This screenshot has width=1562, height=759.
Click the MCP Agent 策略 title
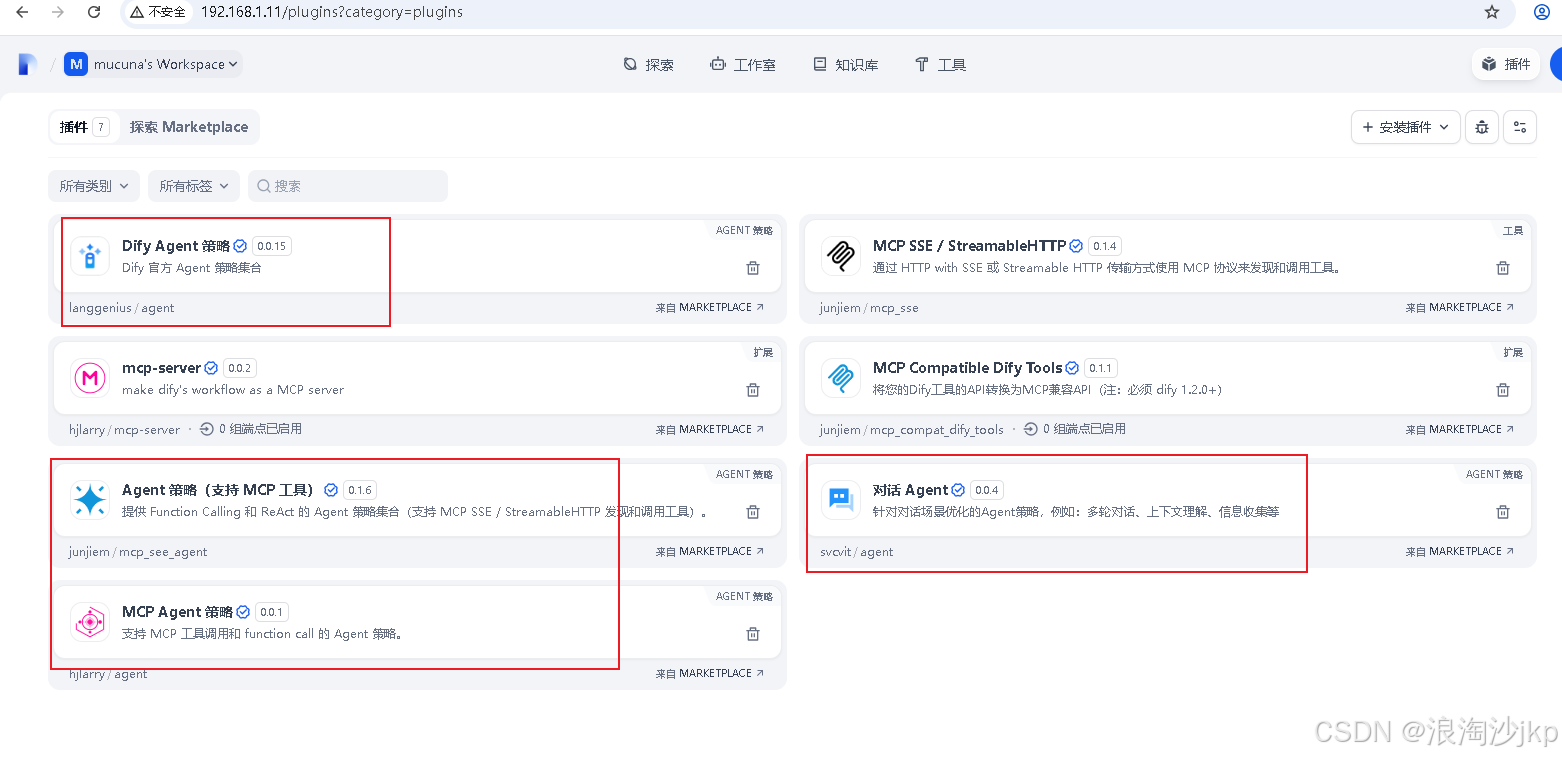pyautogui.click(x=177, y=612)
